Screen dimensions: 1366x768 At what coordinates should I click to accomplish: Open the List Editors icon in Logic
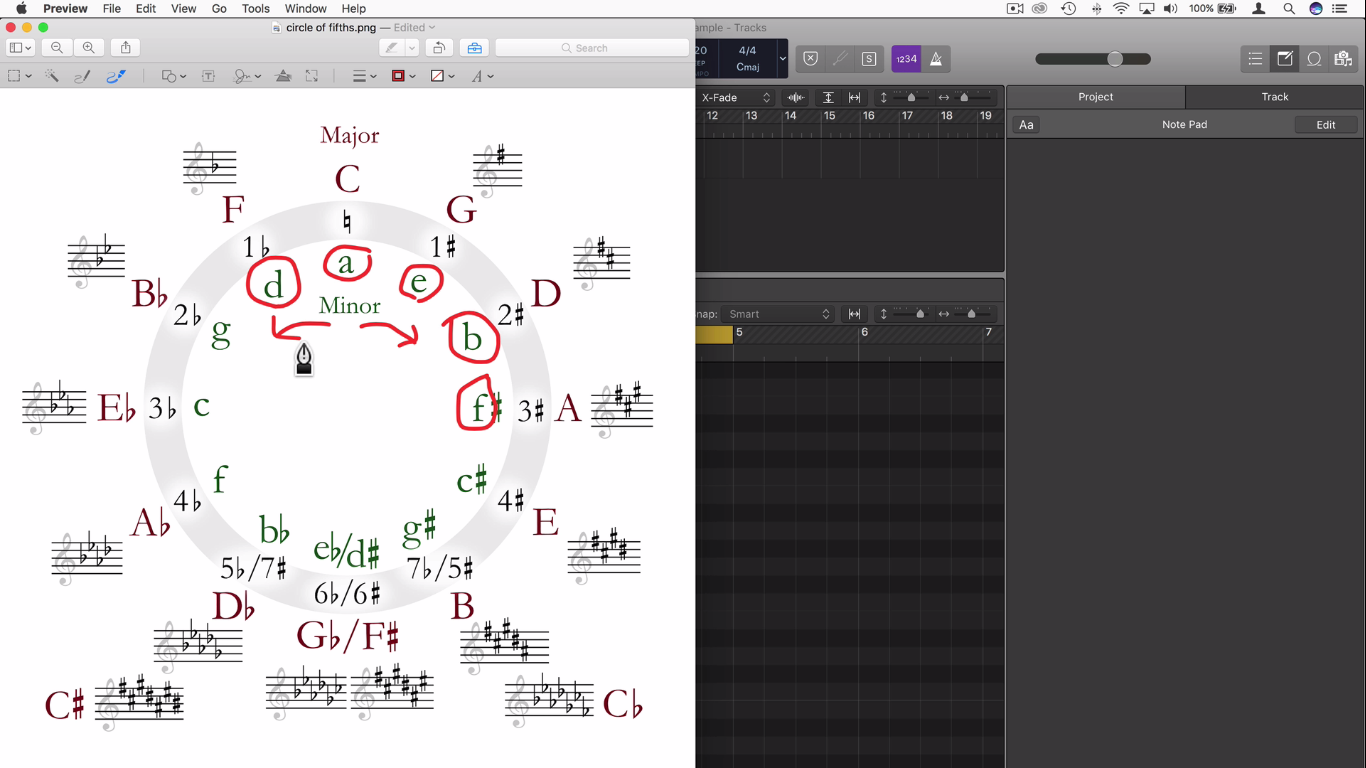point(1255,59)
